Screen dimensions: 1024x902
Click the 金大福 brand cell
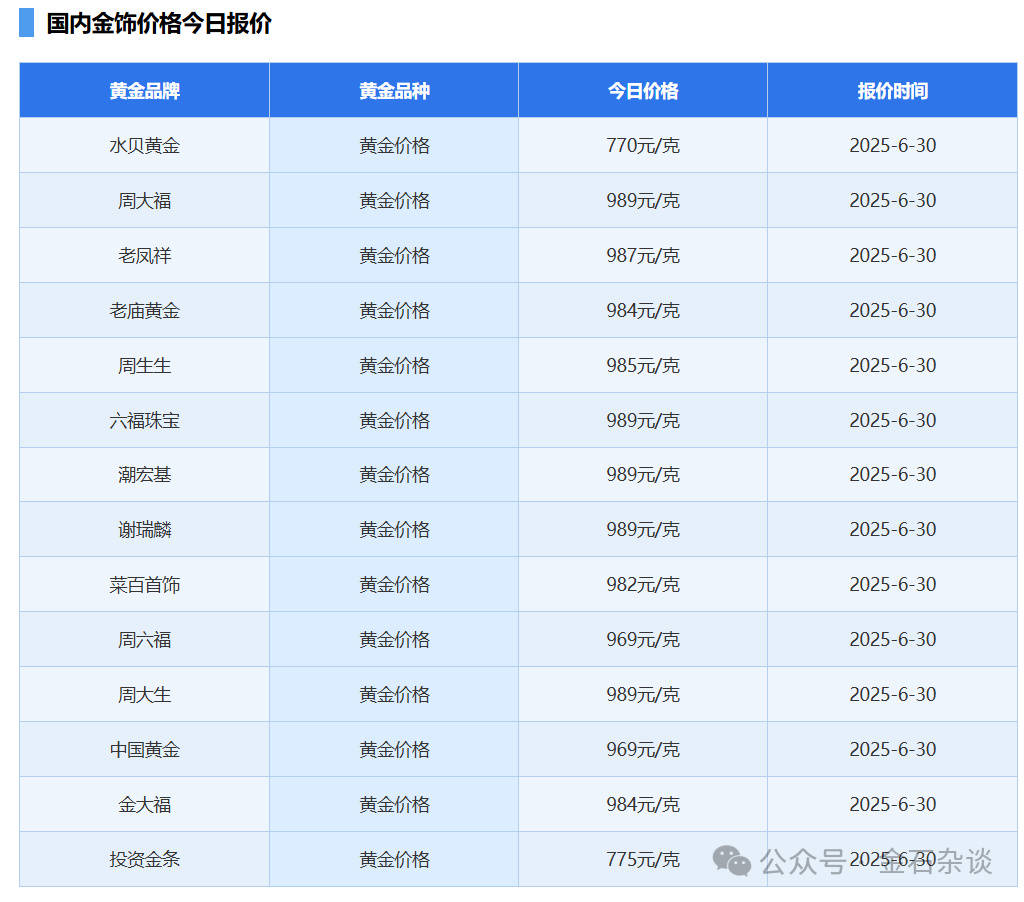point(144,804)
